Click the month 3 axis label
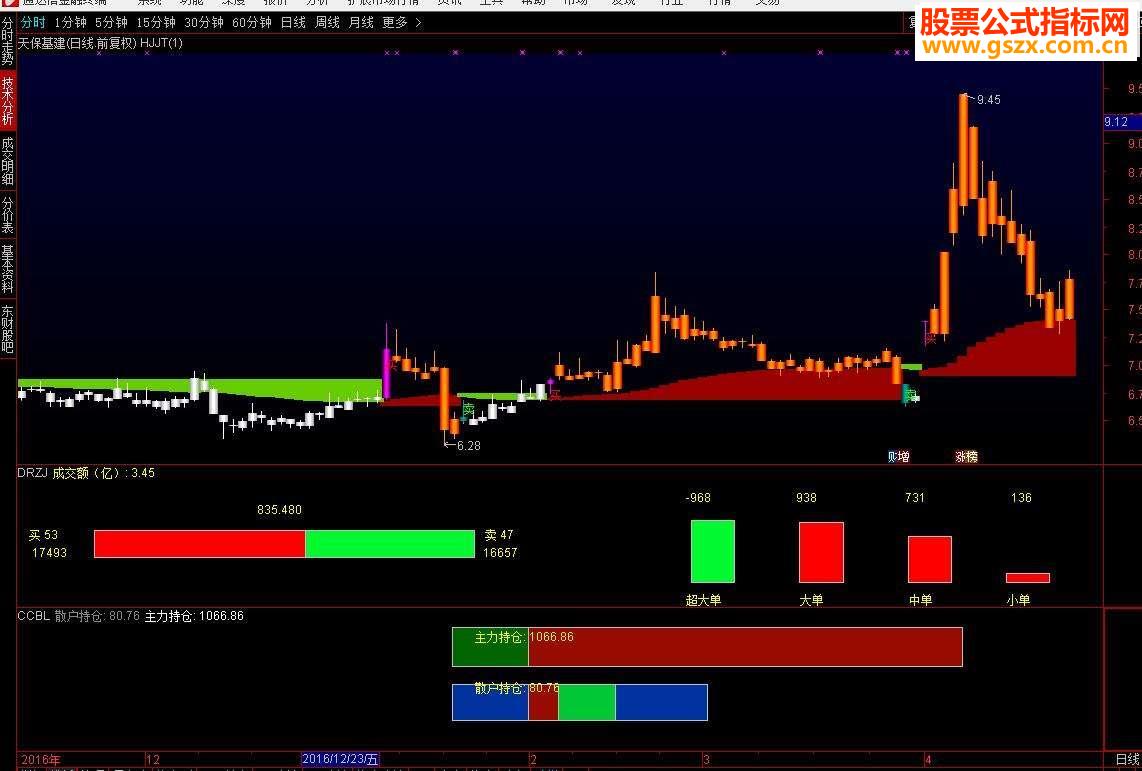Screen dimensions: 1142x771 coord(706,759)
